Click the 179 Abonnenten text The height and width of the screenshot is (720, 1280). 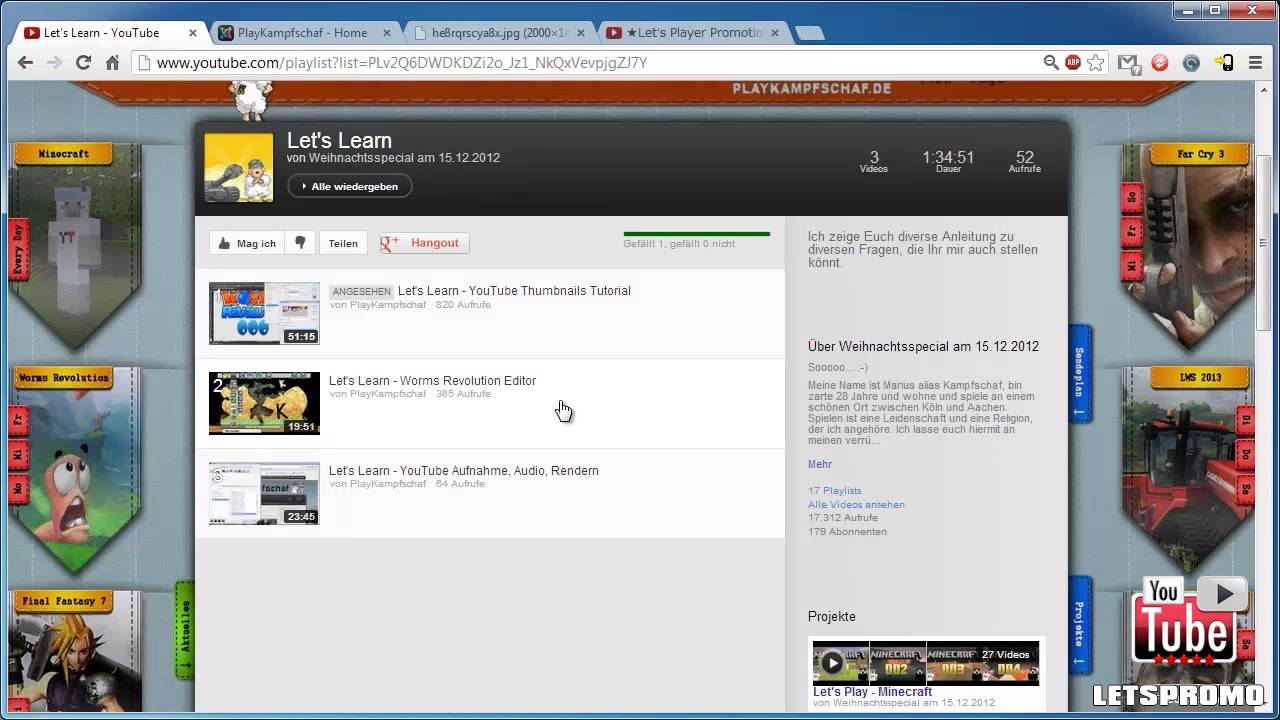click(847, 532)
